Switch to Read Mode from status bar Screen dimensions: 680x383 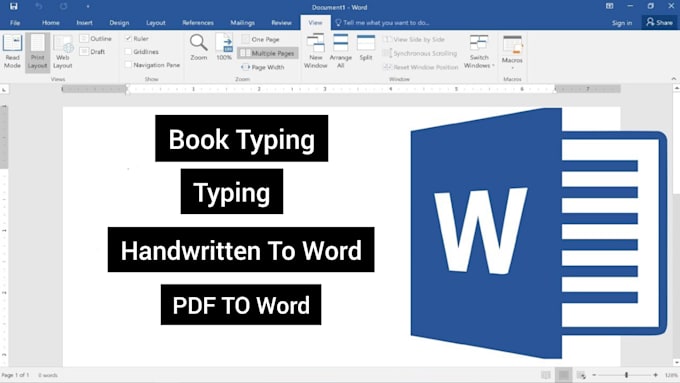(x=546, y=375)
